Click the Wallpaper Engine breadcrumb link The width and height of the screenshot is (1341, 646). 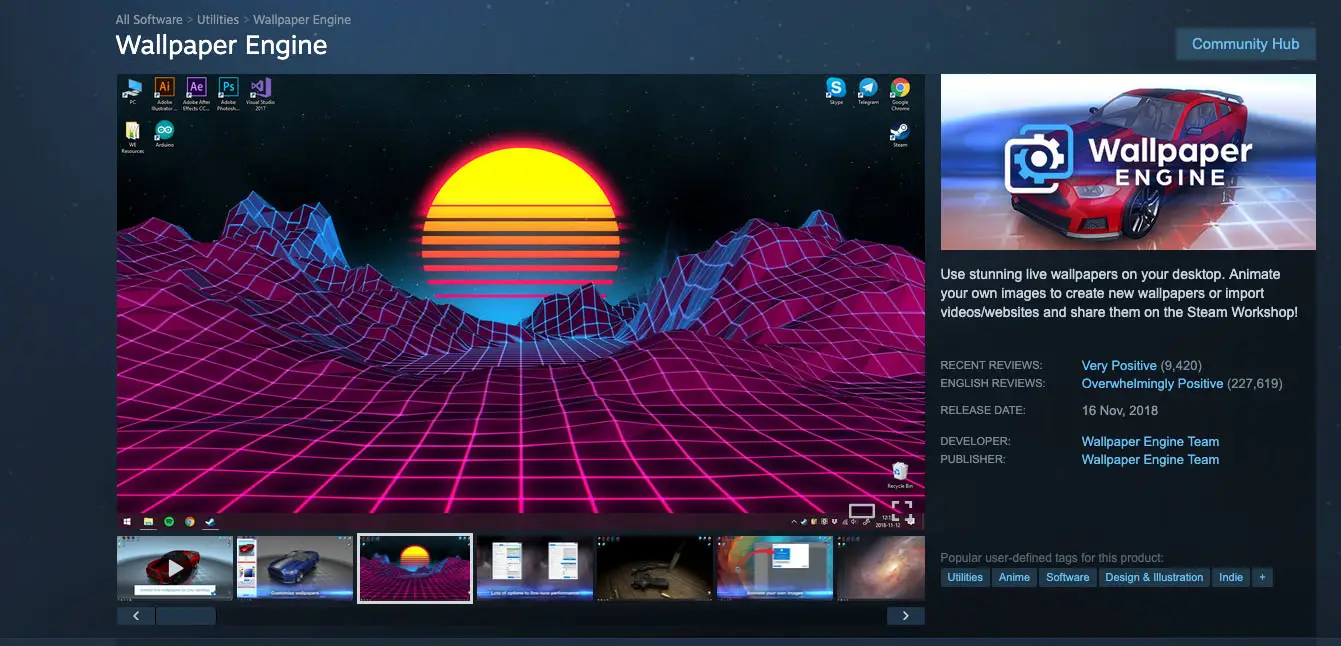(302, 20)
